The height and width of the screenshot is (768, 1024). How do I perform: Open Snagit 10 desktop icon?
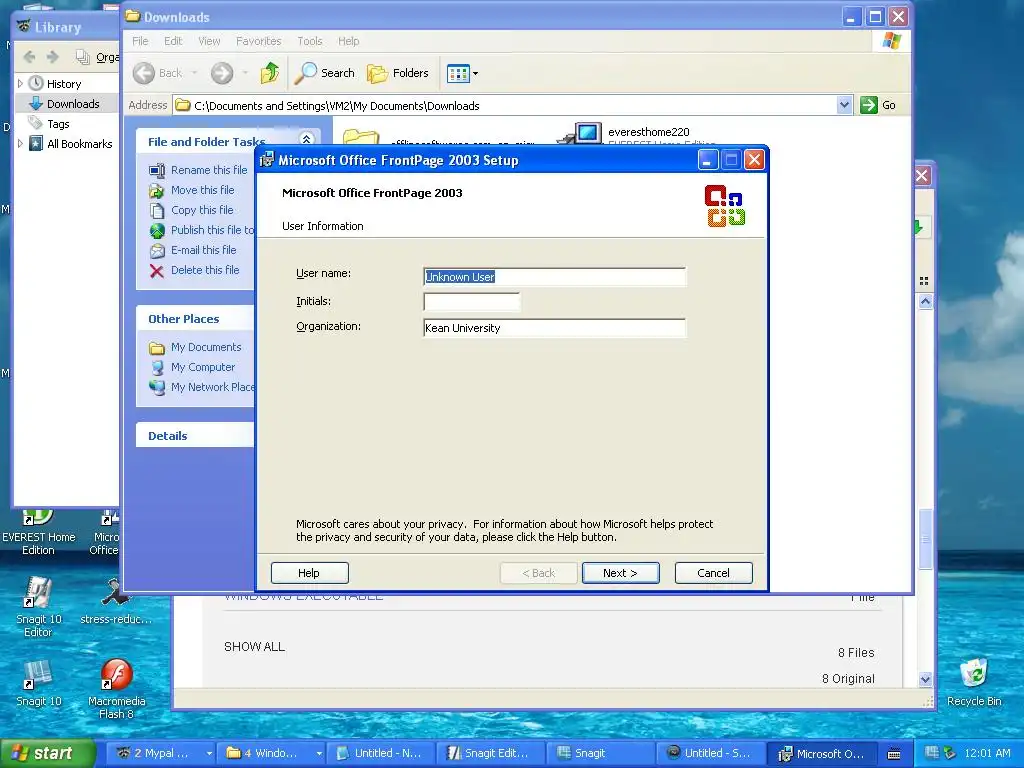pos(38,683)
